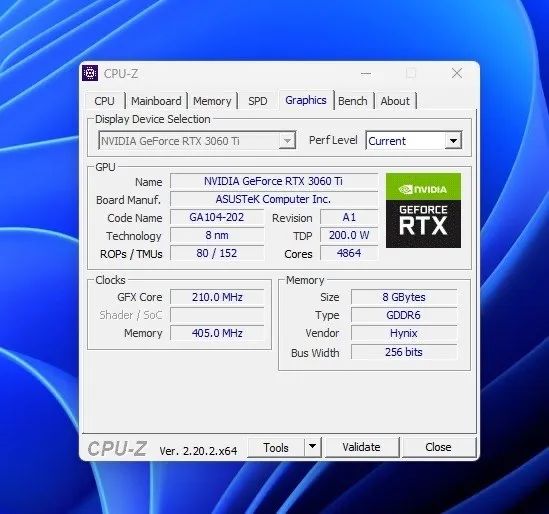Click the Vendor label
Screen dimensions: 549x514
[322, 333]
